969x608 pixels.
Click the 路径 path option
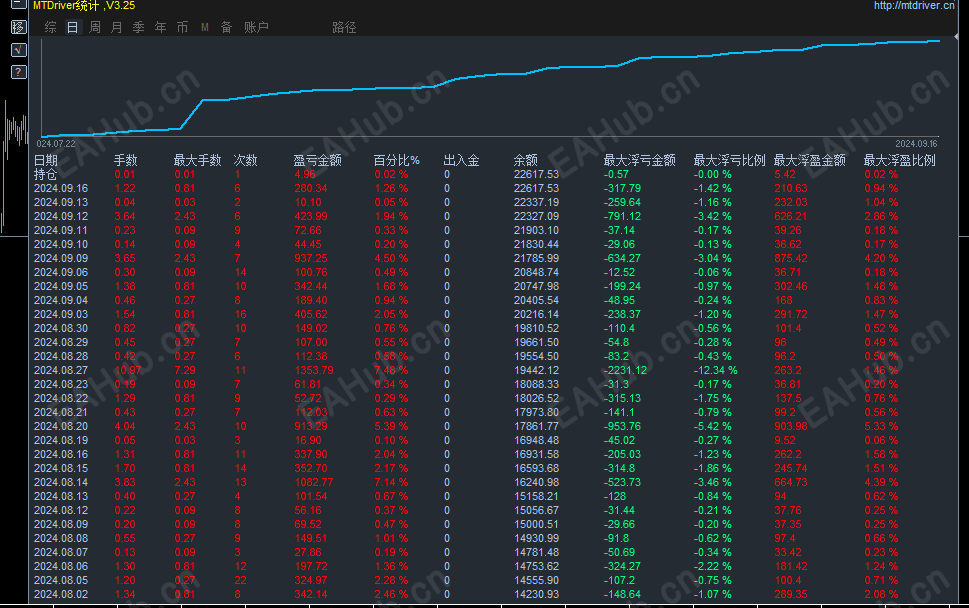(x=344, y=28)
